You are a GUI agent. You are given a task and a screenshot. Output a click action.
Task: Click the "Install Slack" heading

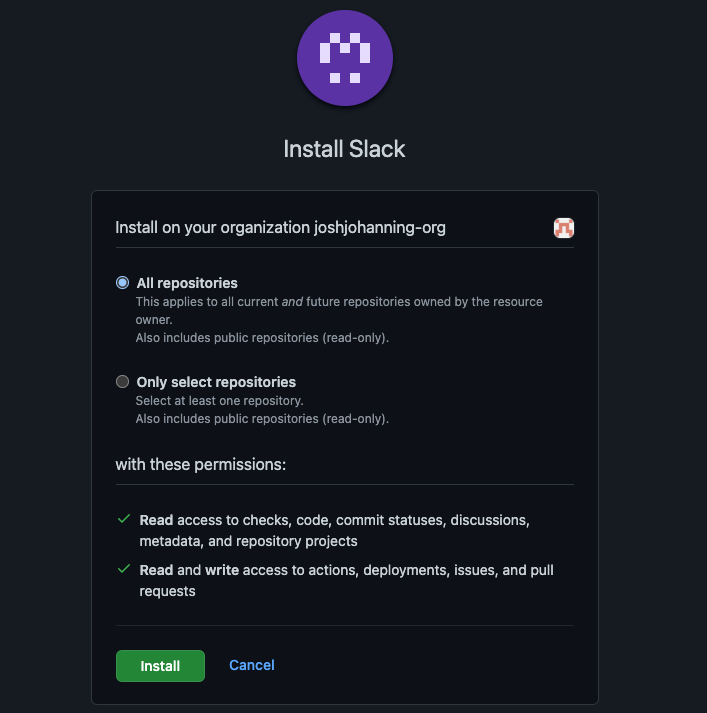344,149
